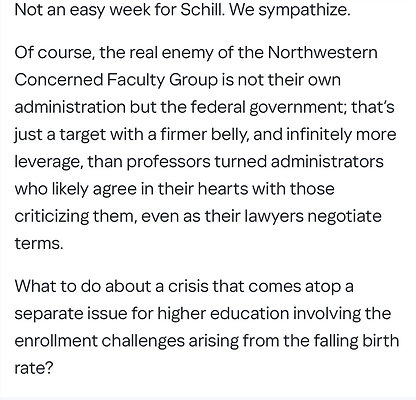
Task: Click the phrase "Concerned Faculty Group"
Action: 116,81
